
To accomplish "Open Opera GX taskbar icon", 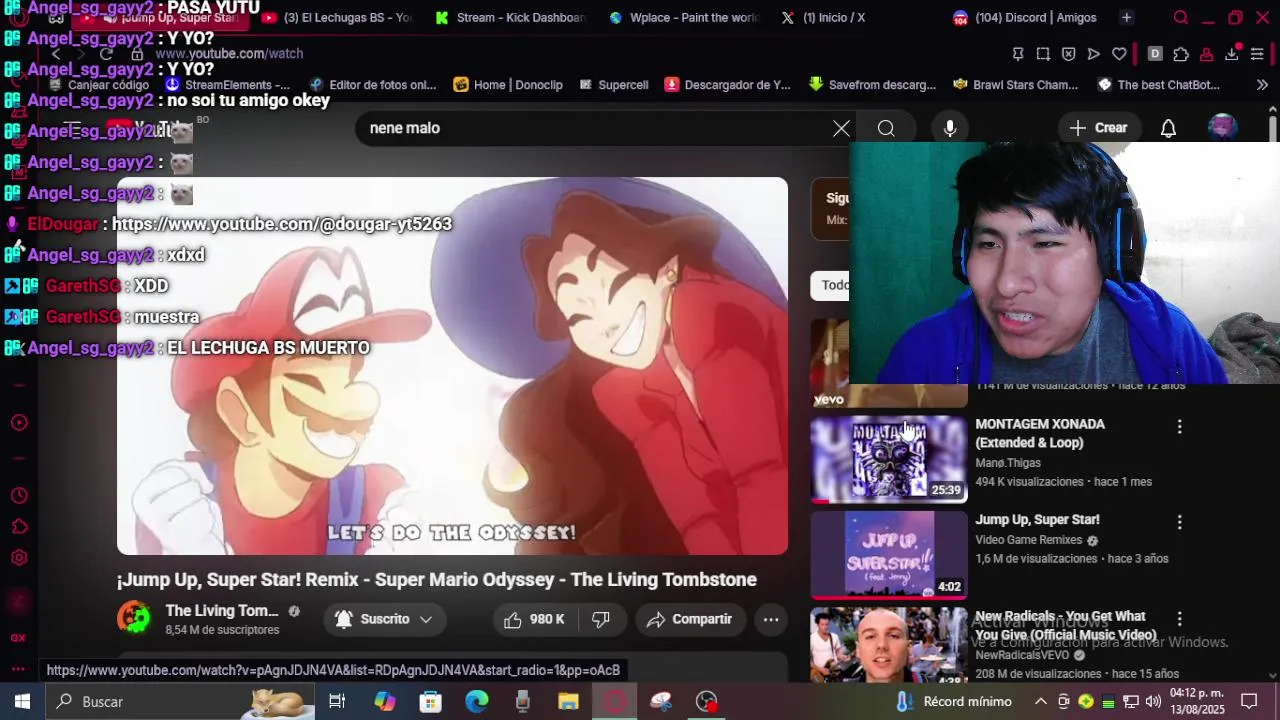I will point(614,702).
